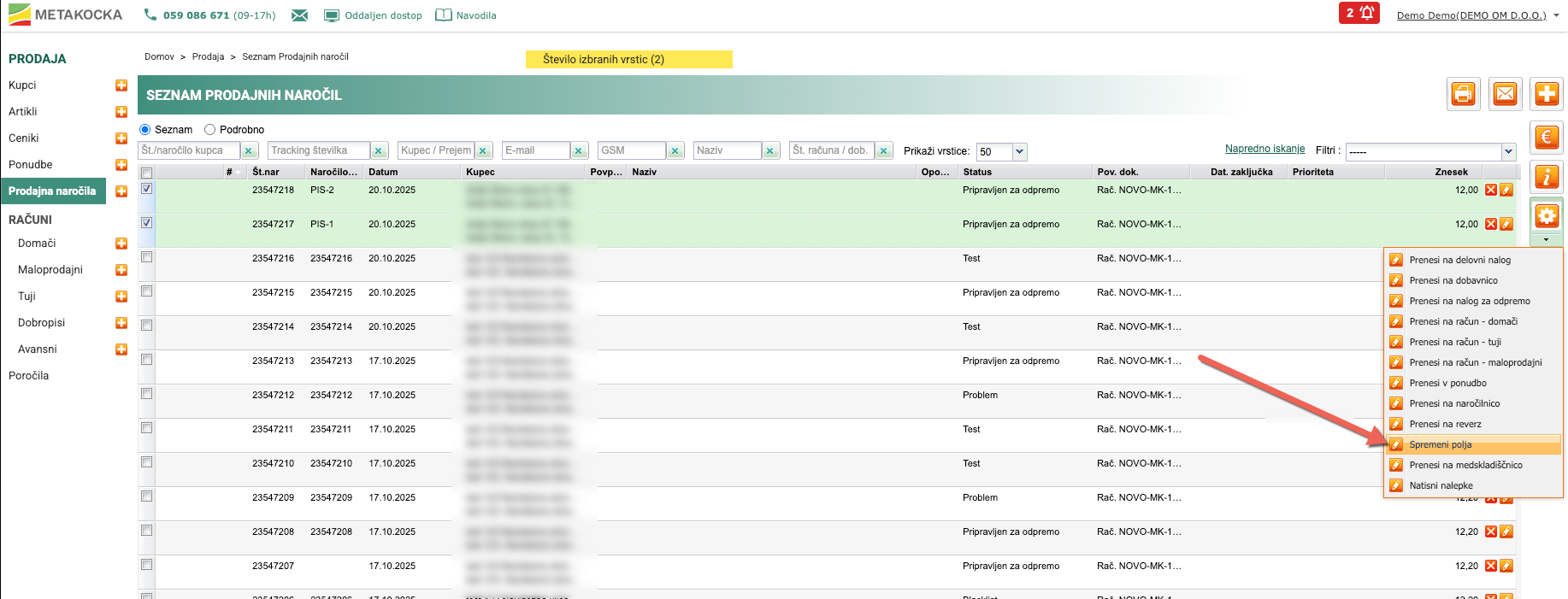The image size is (1568, 599).
Task: Click the plus icon next to Kupci
Action: [121, 85]
